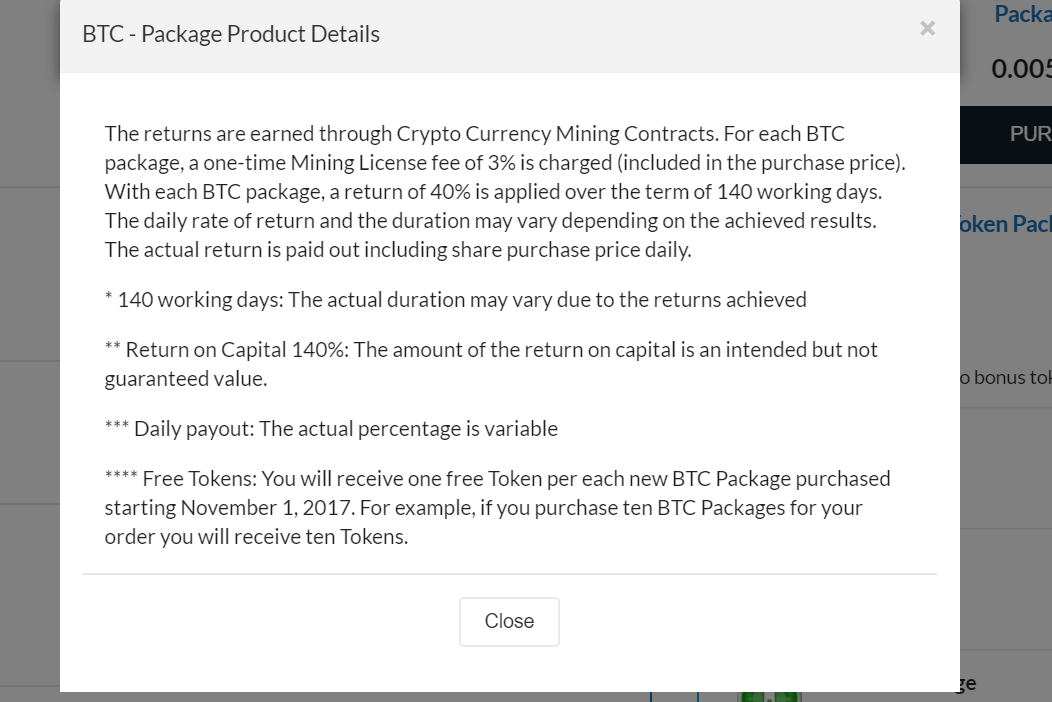Click the divider line above Close button

tap(509, 574)
